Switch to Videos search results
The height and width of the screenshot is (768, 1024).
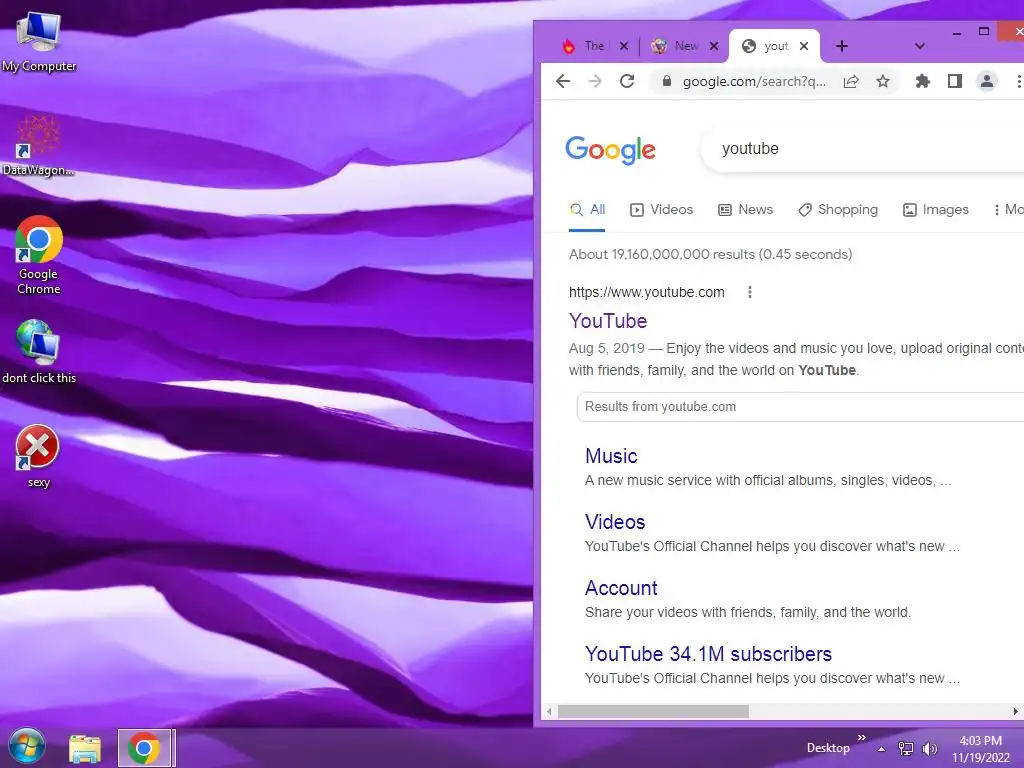point(661,210)
